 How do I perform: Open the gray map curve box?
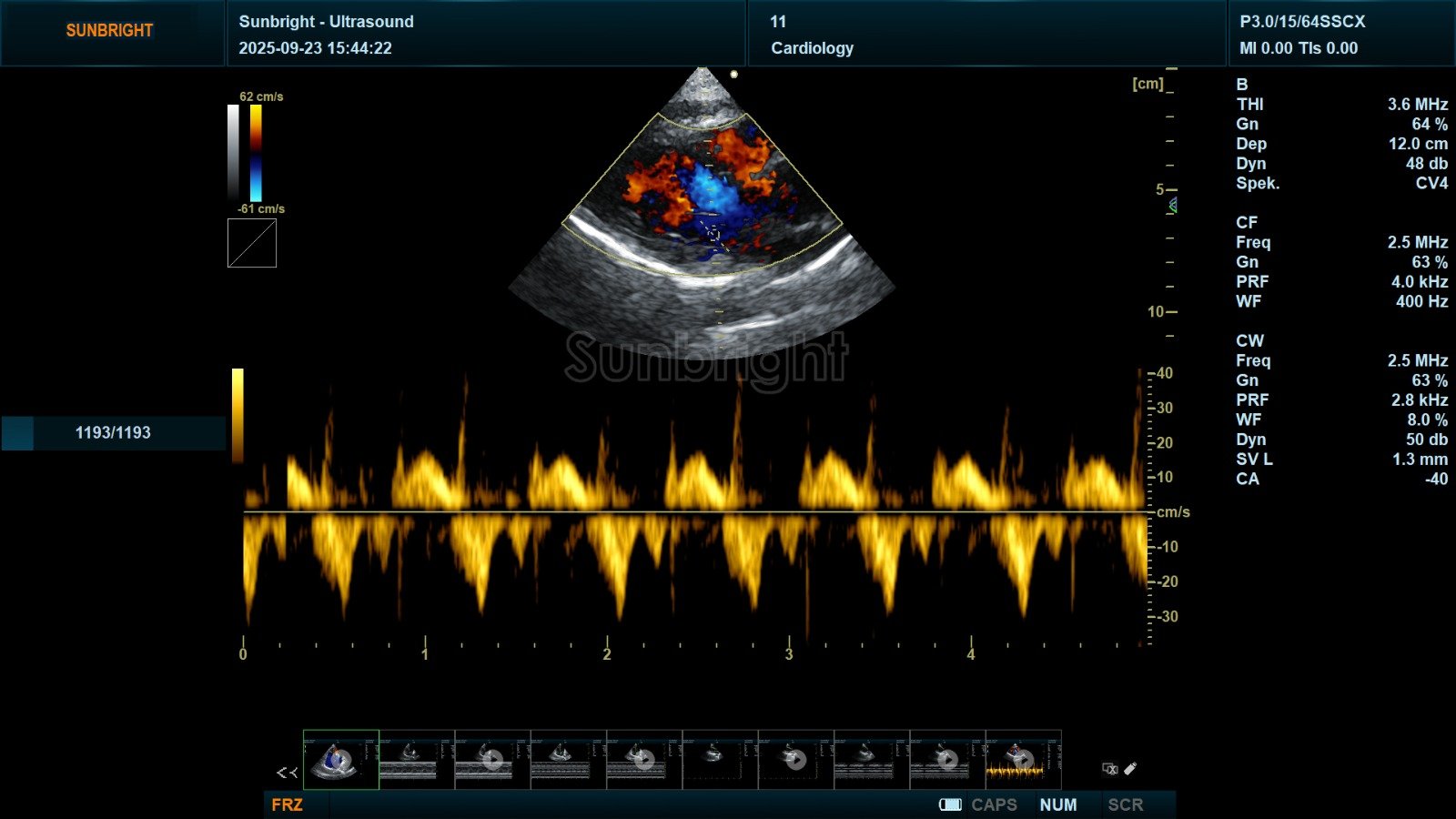(252, 243)
